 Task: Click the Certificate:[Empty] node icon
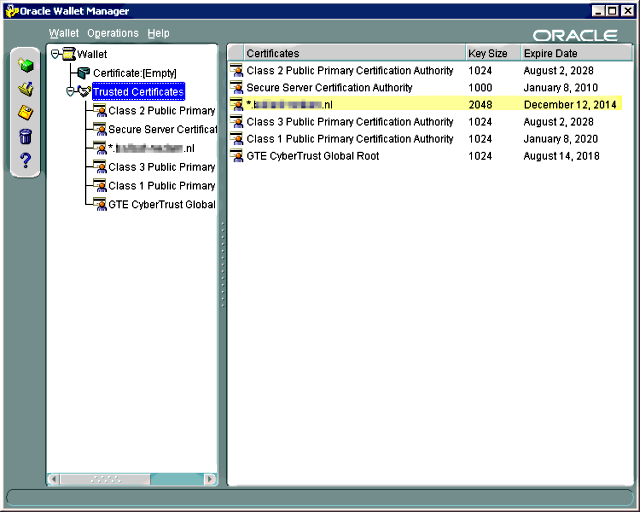(x=84, y=73)
